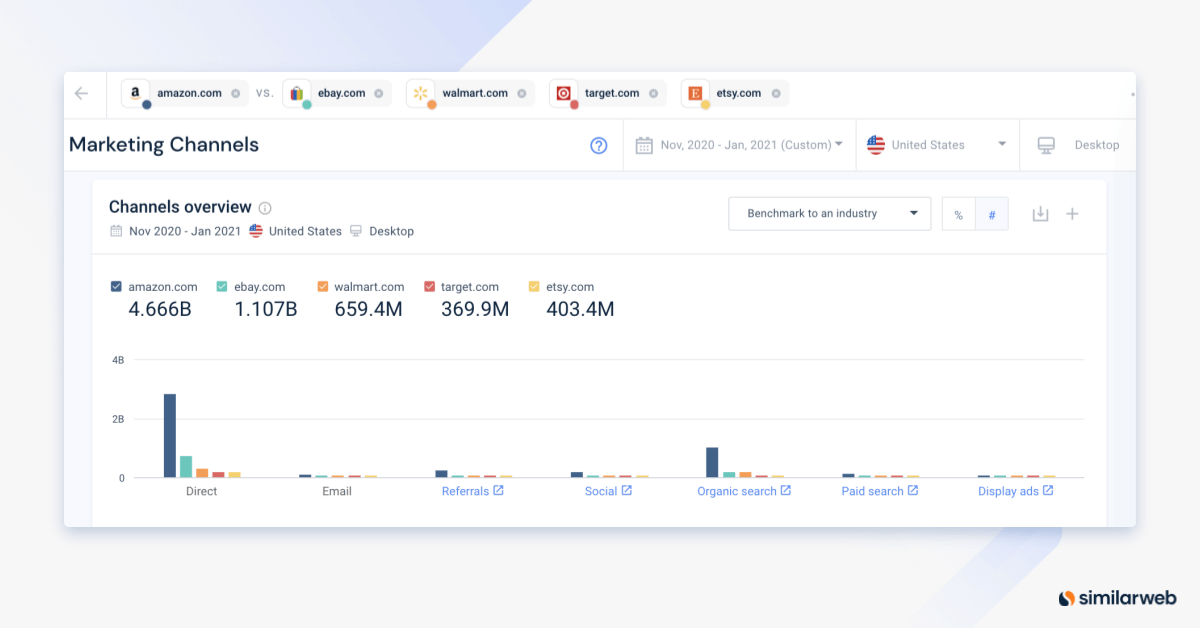Open the Social channel link
1200x628 pixels.
608,491
